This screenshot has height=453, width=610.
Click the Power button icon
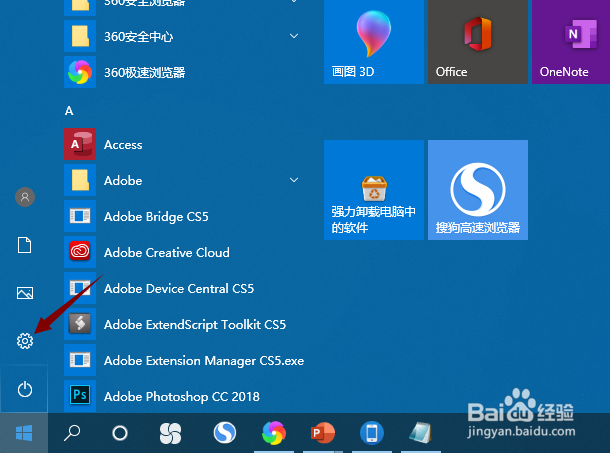click(25, 389)
